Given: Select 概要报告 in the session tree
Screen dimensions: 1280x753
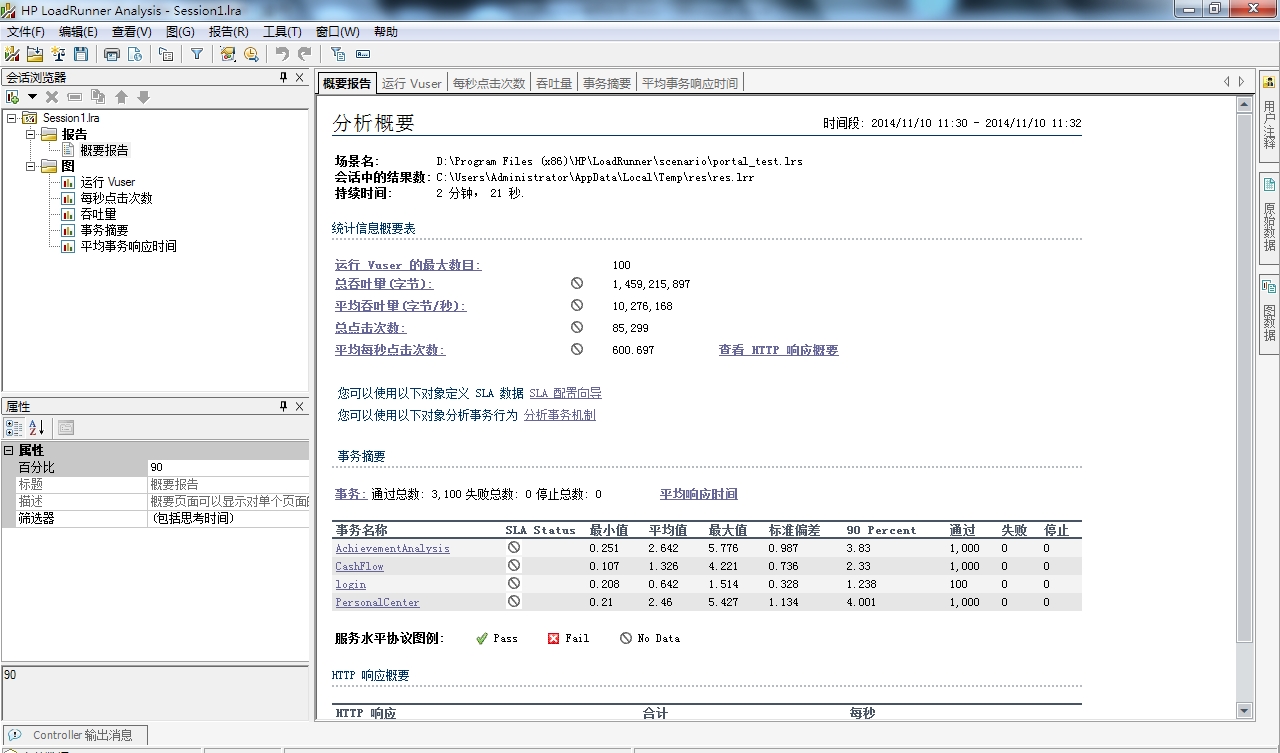Looking at the screenshot, I should (x=104, y=150).
